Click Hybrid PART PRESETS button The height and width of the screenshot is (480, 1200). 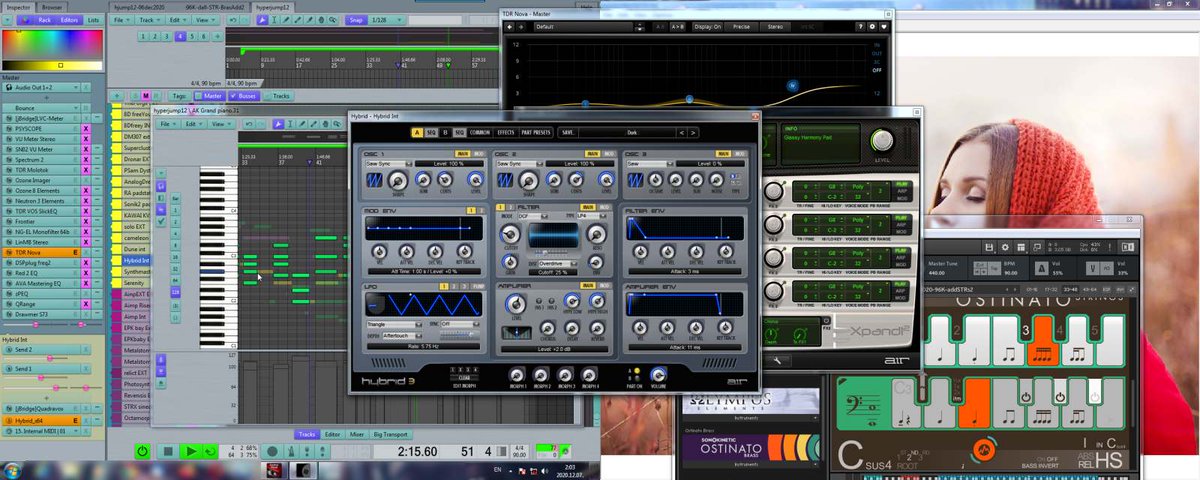coord(537,132)
